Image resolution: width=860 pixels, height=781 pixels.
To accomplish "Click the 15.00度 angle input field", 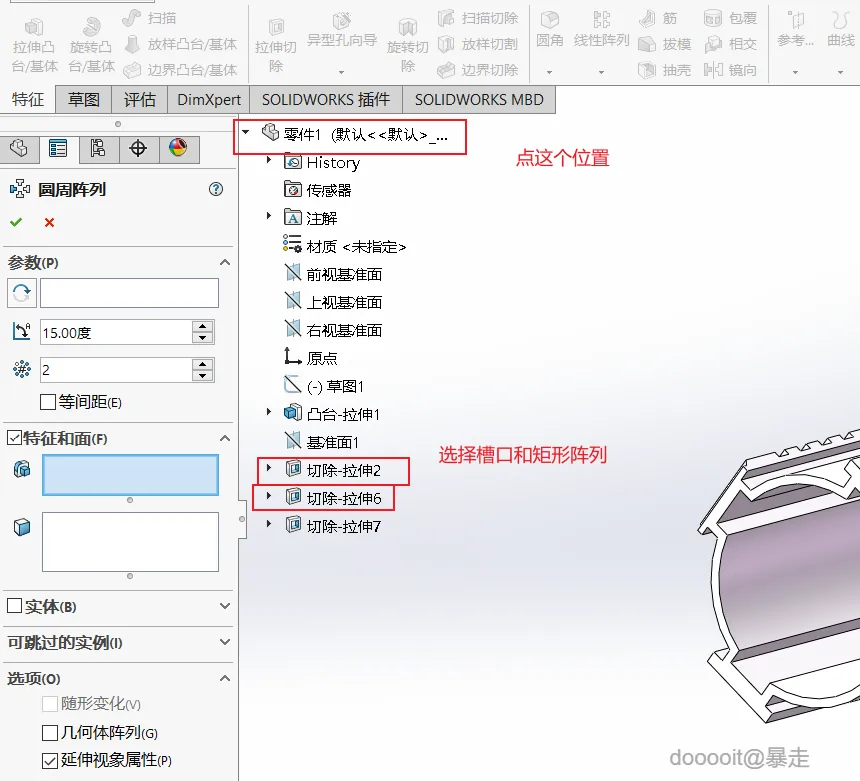I will coord(116,332).
